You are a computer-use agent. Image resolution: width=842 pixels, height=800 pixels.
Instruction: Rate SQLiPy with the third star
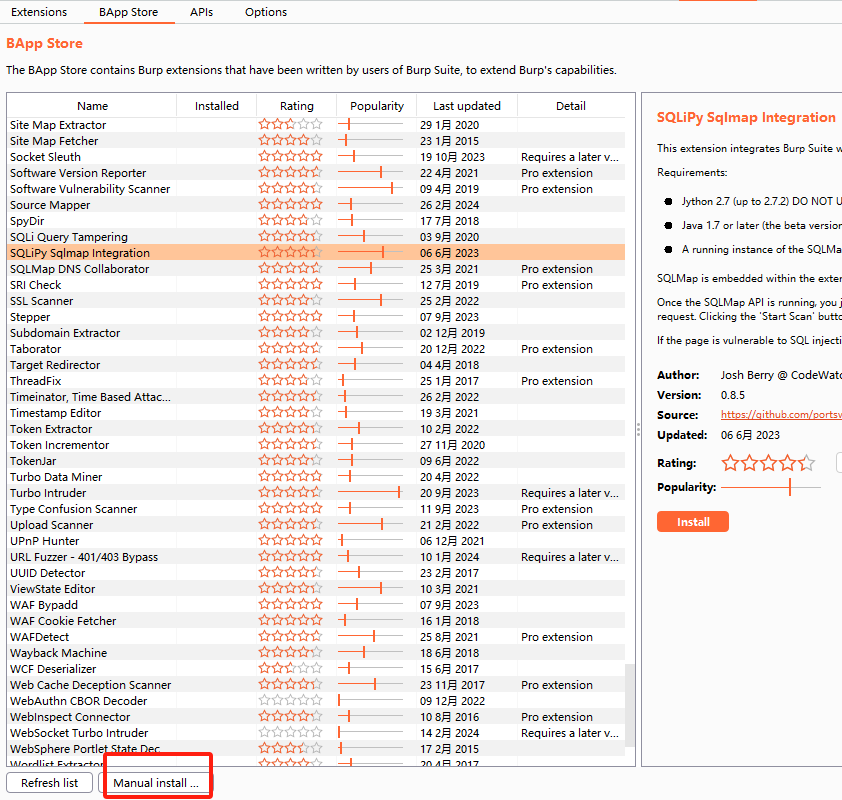[768, 462]
